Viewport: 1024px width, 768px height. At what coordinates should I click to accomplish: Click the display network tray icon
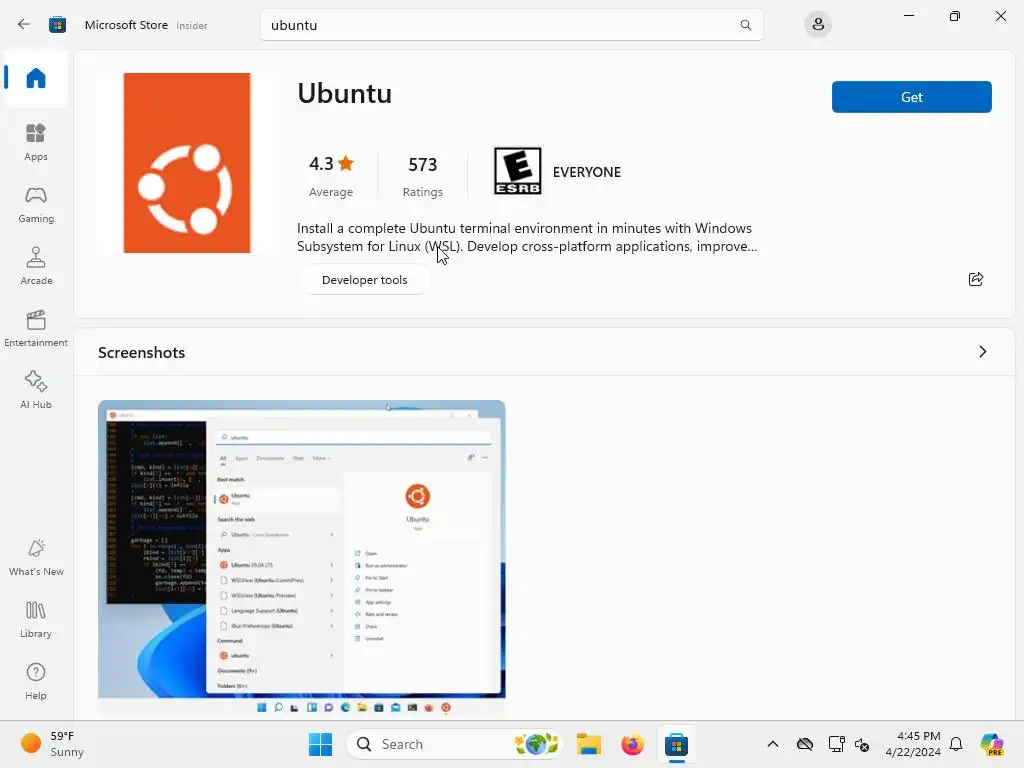tap(837, 744)
